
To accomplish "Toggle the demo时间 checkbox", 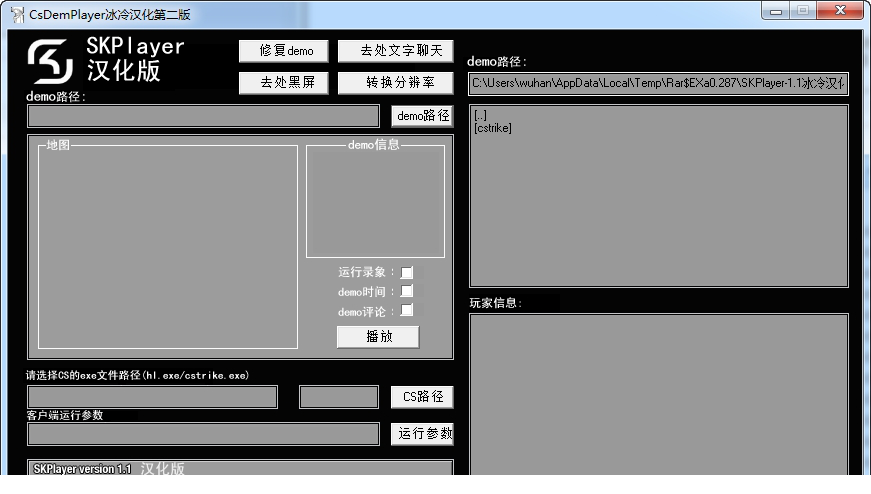I will point(407,291).
